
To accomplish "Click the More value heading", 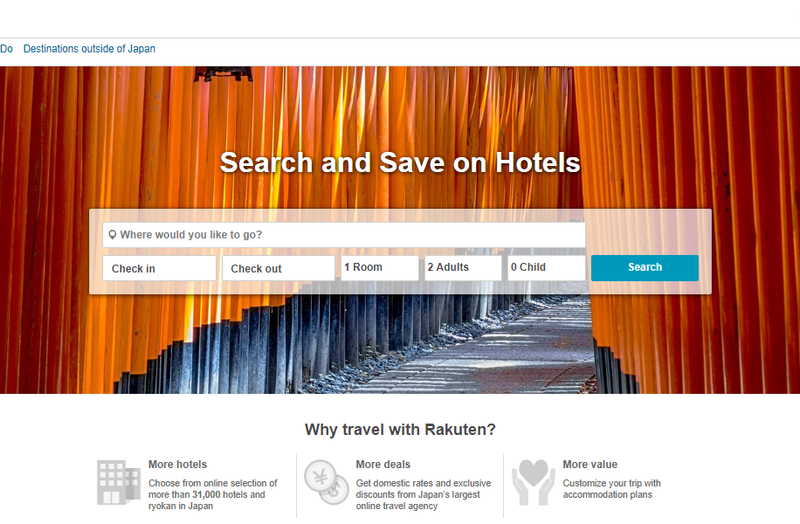I will click(590, 464).
